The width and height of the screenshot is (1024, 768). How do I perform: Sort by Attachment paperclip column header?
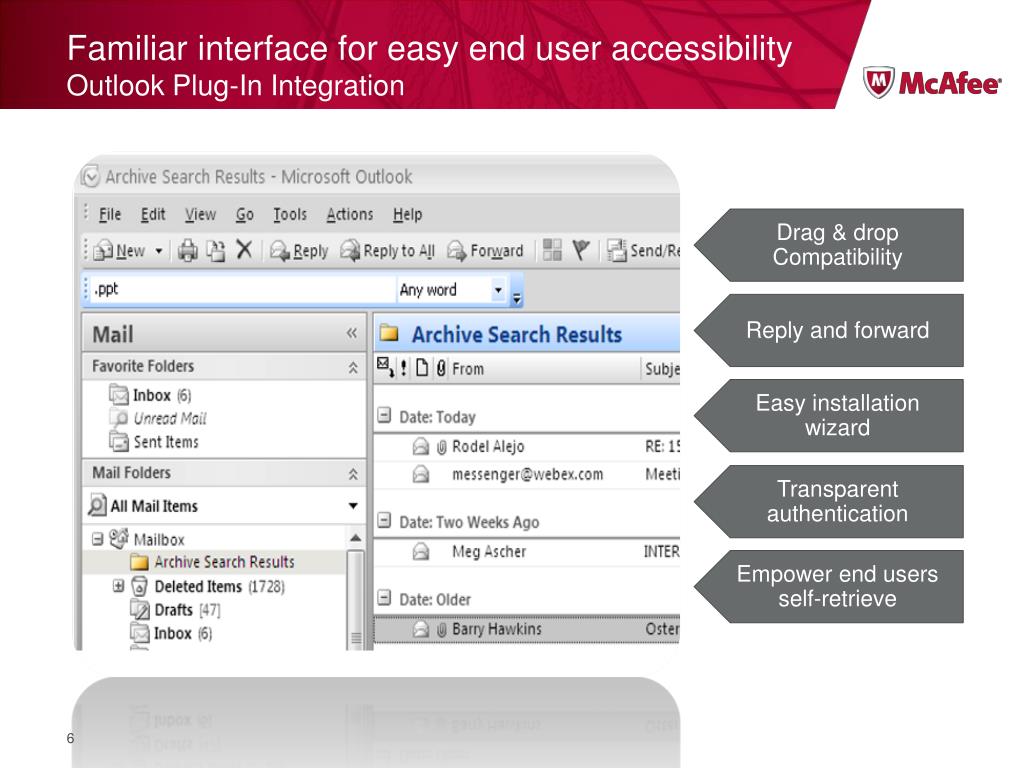pyautogui.click(x=441, y=368)
